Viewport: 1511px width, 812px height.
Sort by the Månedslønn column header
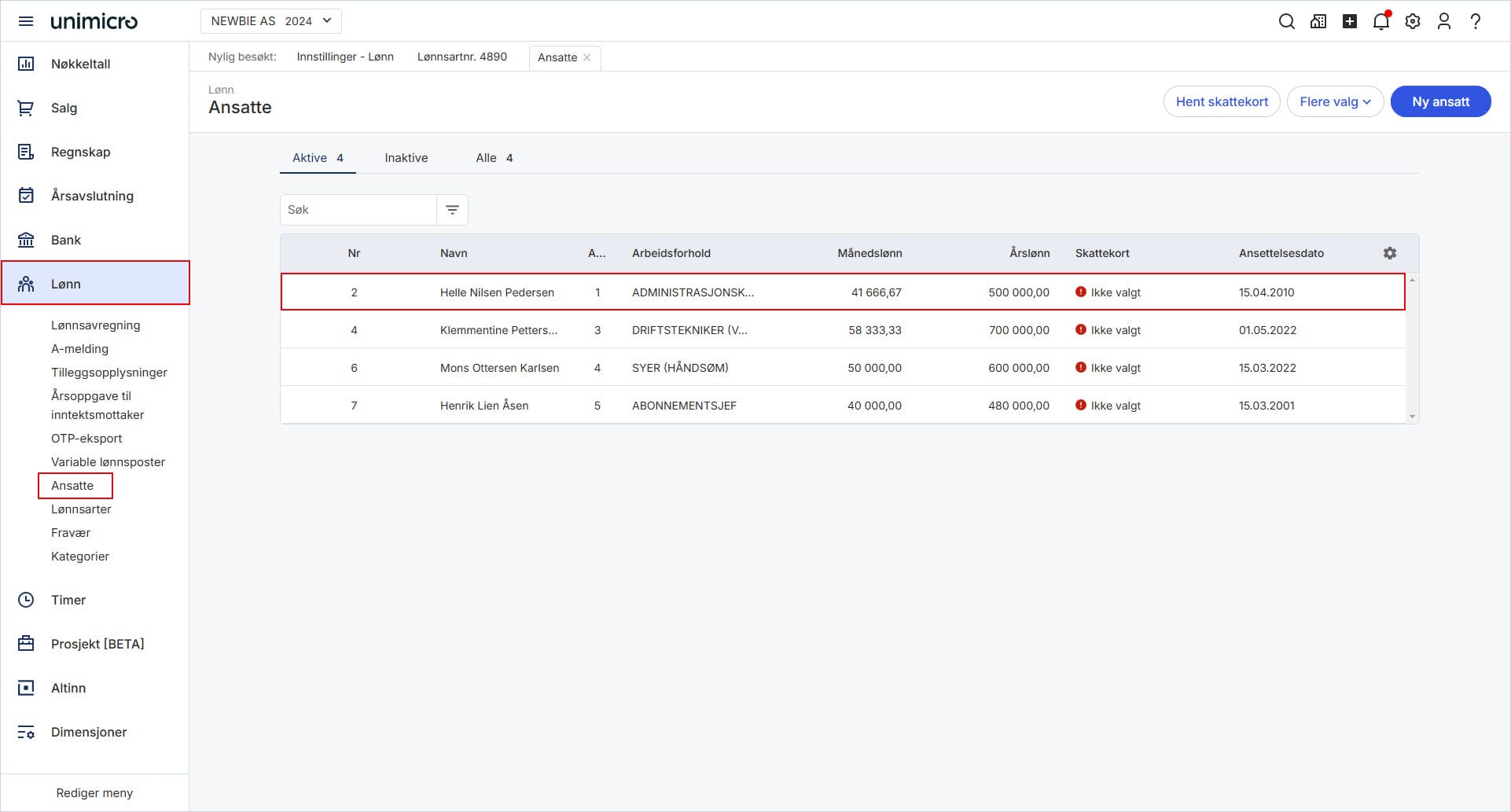pyautogui.click(x=869, y=253)
